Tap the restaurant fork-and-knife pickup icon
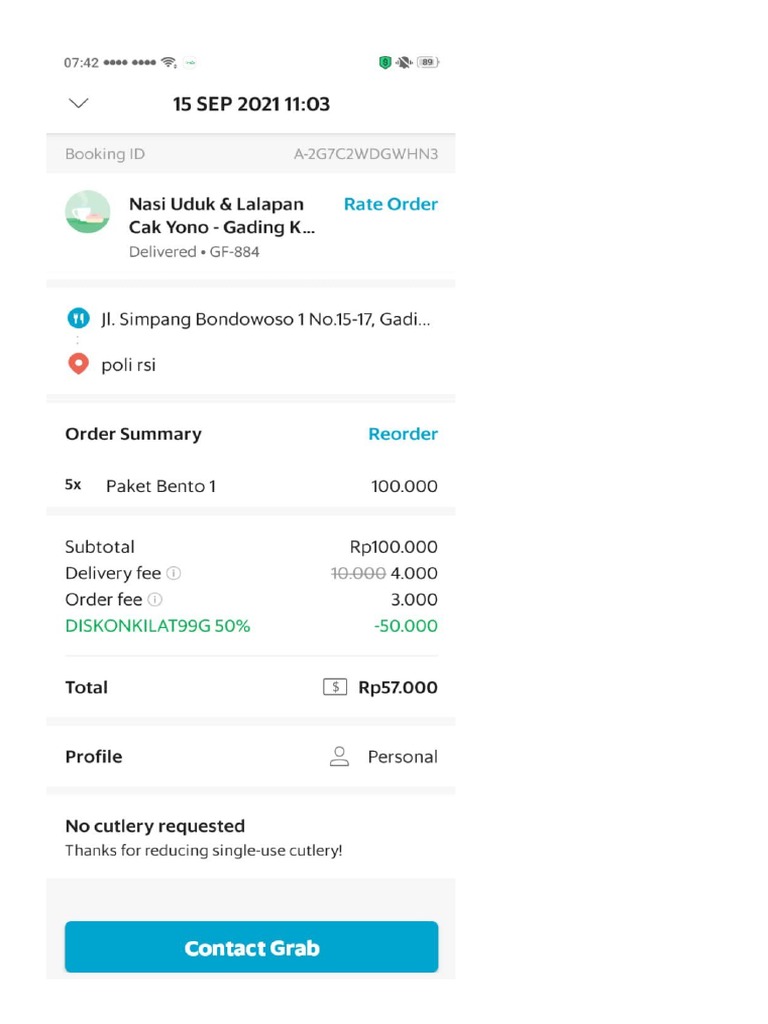 (x=78, y=319)
